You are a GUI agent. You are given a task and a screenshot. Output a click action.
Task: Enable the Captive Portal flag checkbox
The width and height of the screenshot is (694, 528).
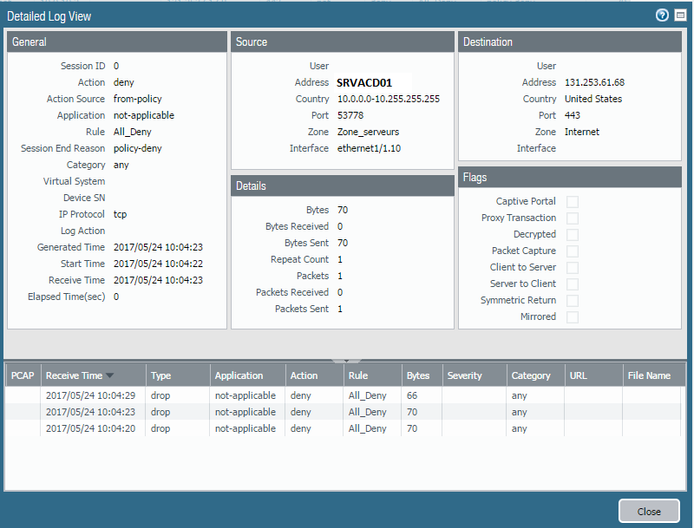(573, 202)
